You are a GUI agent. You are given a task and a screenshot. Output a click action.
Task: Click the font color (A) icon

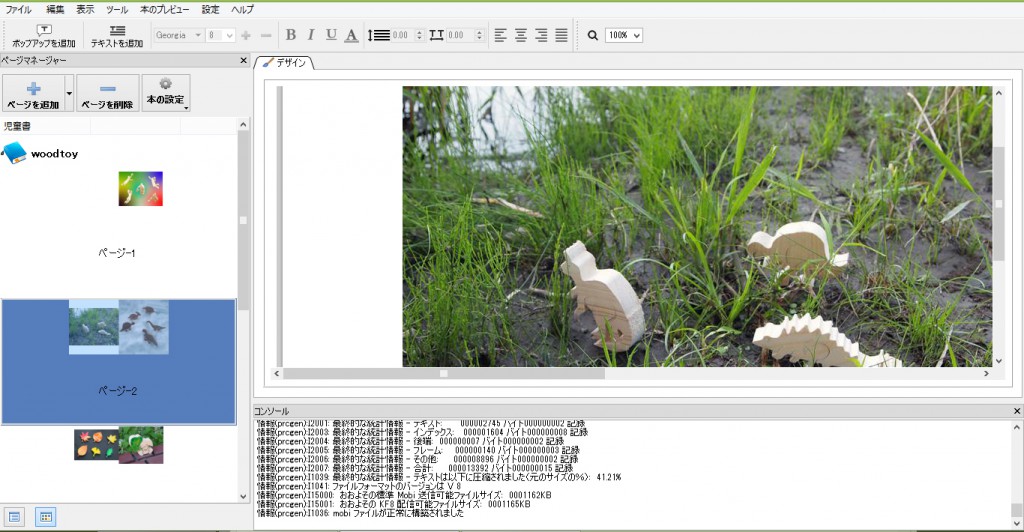click(x=351, y=35)
